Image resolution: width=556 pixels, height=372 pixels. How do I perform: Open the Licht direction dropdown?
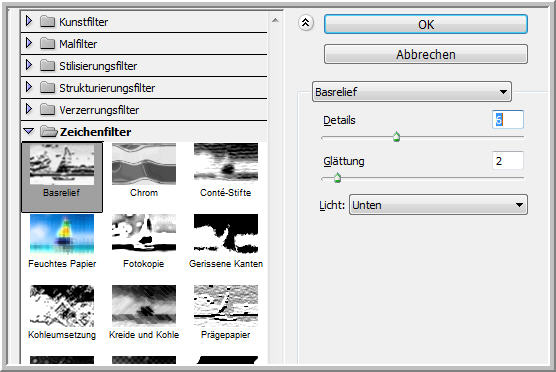[x=438, y=205]
